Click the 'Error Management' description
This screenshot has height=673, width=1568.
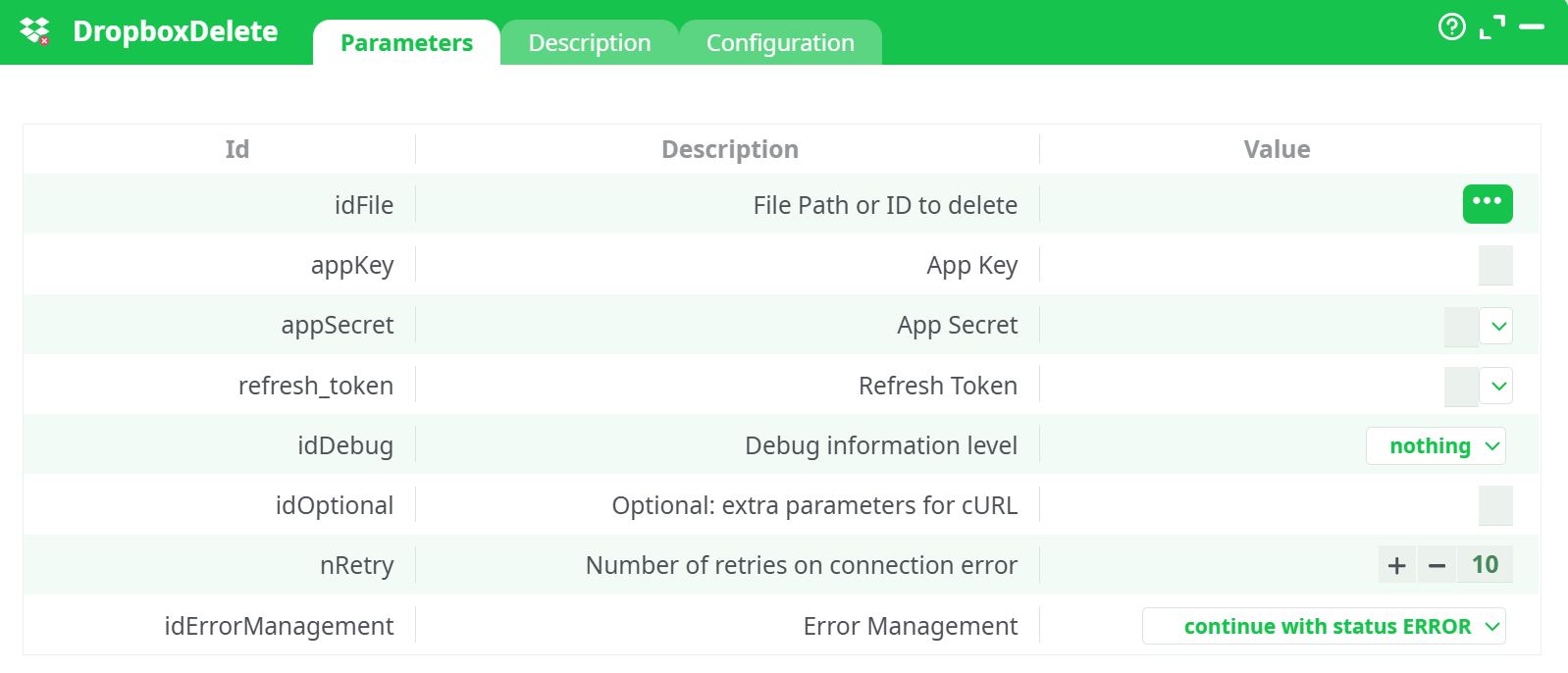tap(911, 626)
